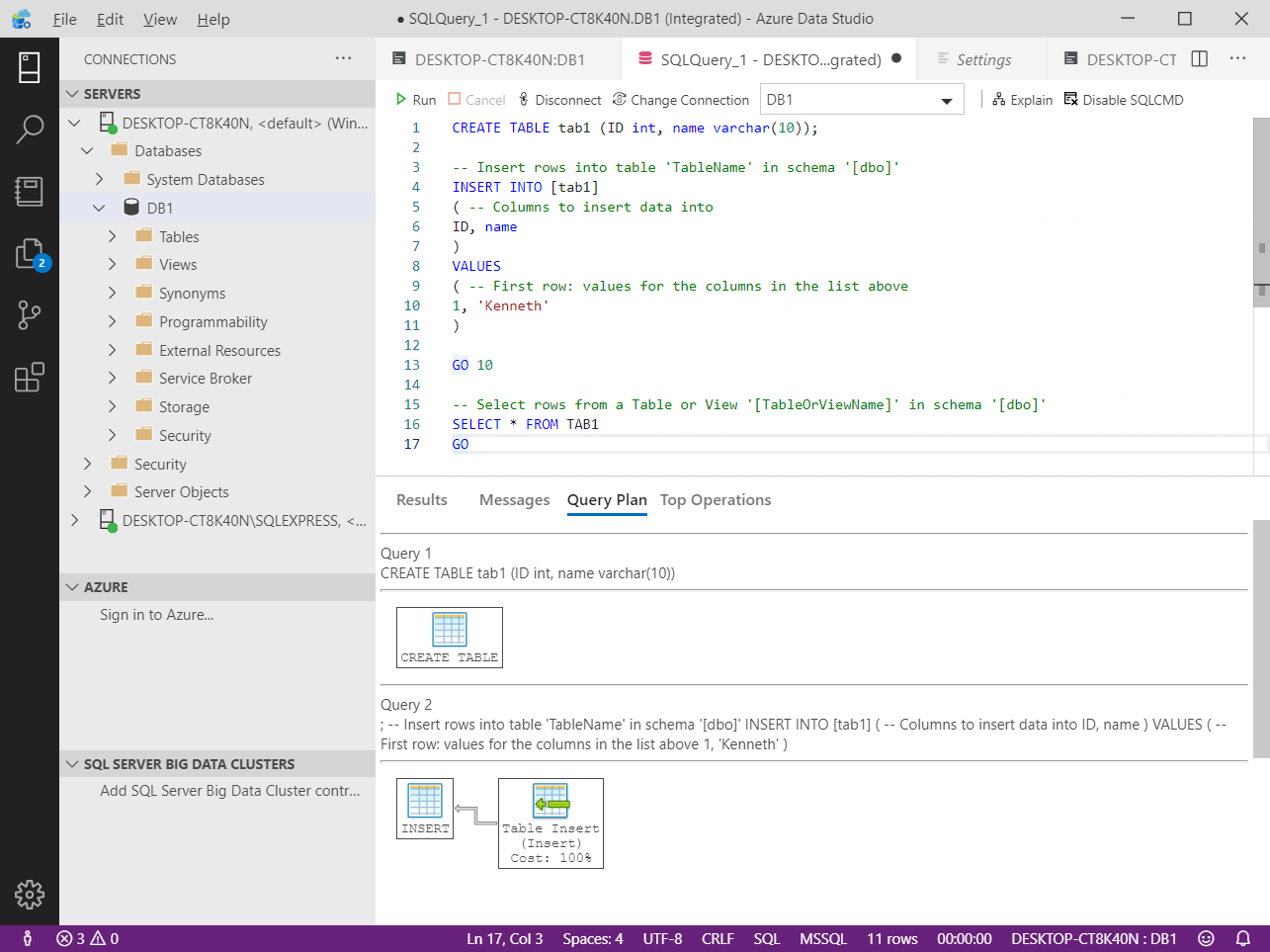Click Explain in the query toolbar
The height and width of the screenshot is (952, 1270).
tap(1022, 100)
